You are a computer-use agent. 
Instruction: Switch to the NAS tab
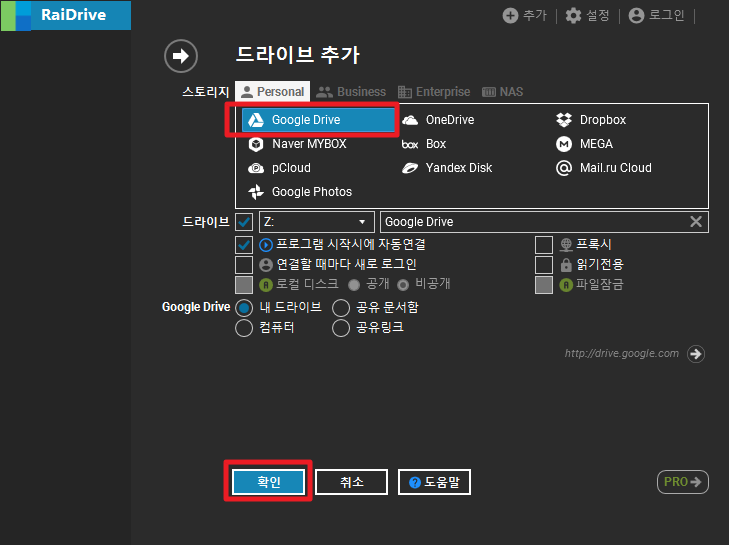click(x=502, y=92)
